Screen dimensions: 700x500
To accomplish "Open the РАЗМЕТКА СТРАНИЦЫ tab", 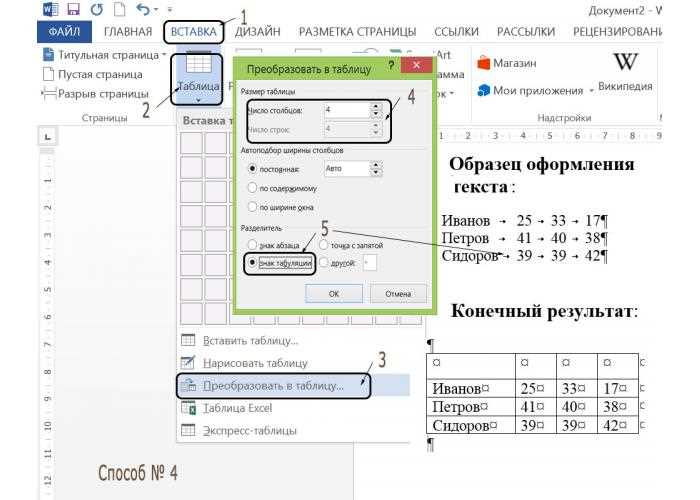I will point(357,32).
